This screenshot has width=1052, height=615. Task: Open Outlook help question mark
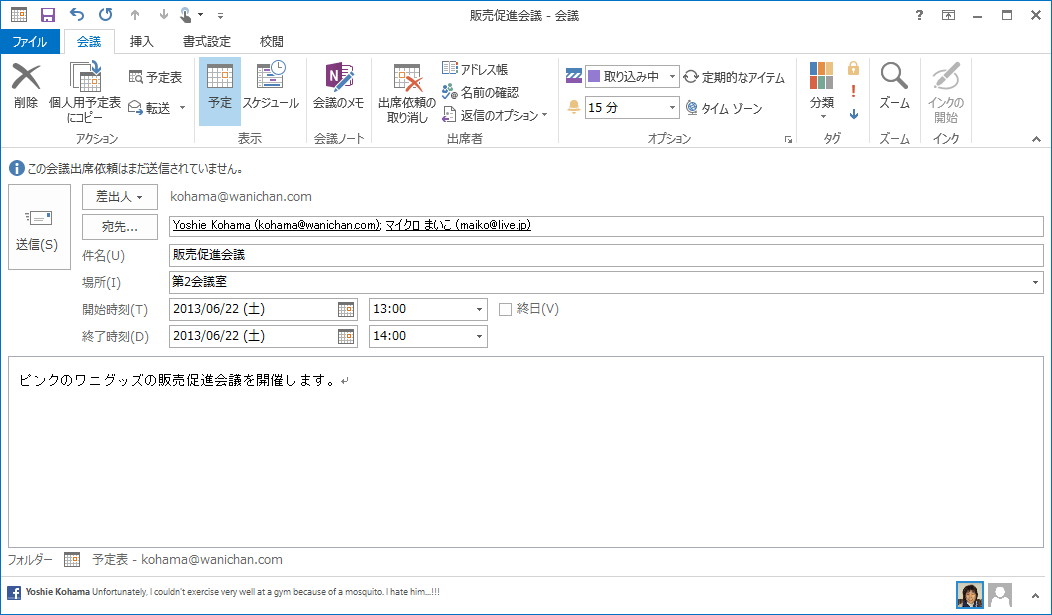point(919,15)
